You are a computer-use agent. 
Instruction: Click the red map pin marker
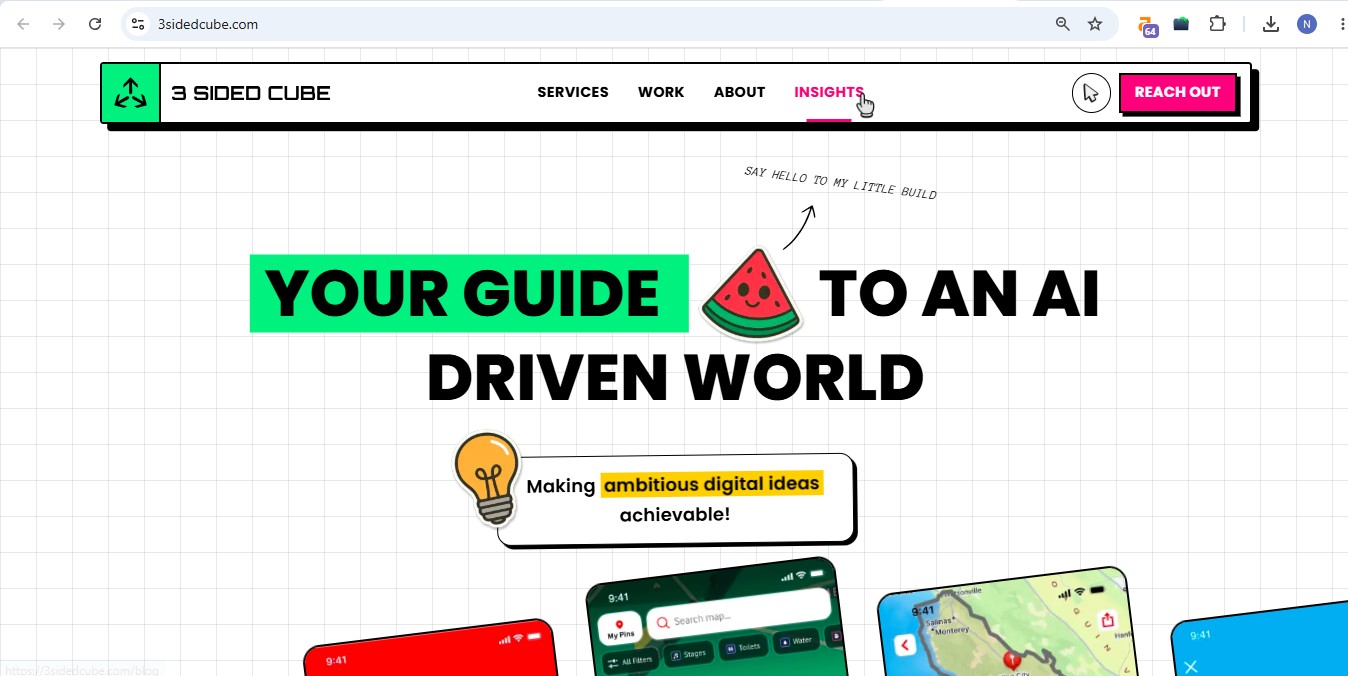1011,660
